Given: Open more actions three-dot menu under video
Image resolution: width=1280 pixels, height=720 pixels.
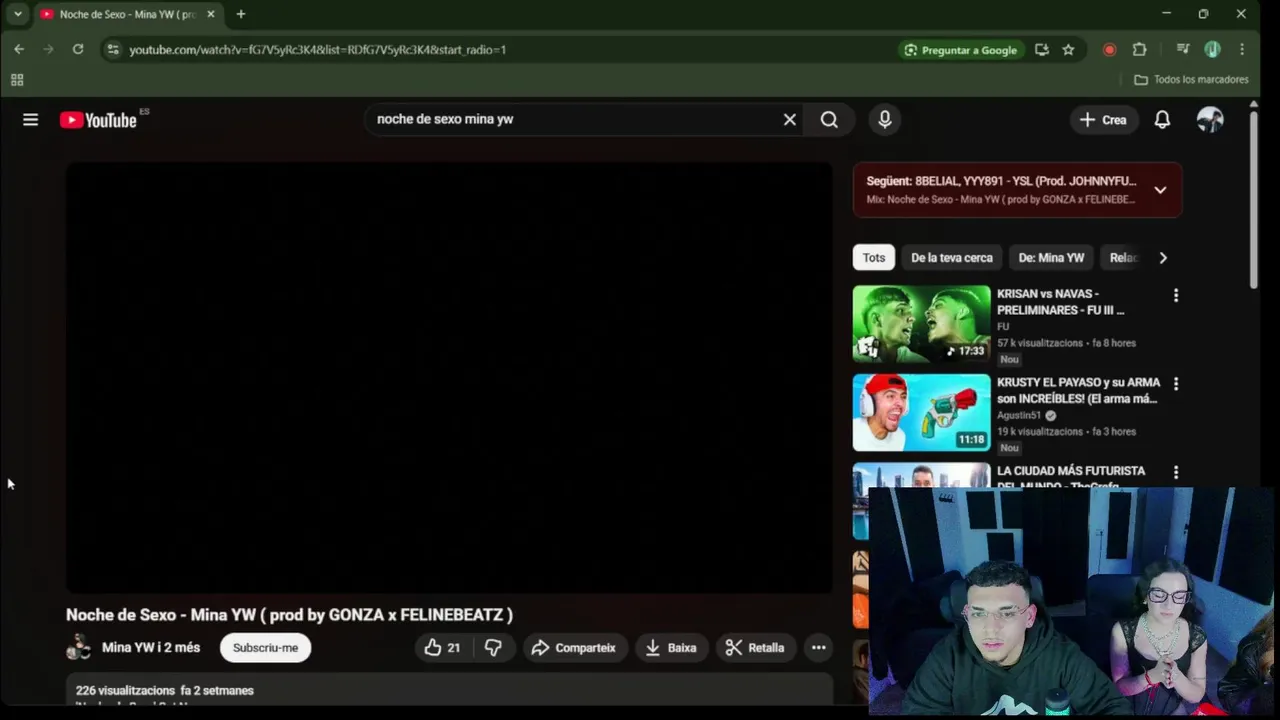Looking at the screenshot, I should coord(819,648).
